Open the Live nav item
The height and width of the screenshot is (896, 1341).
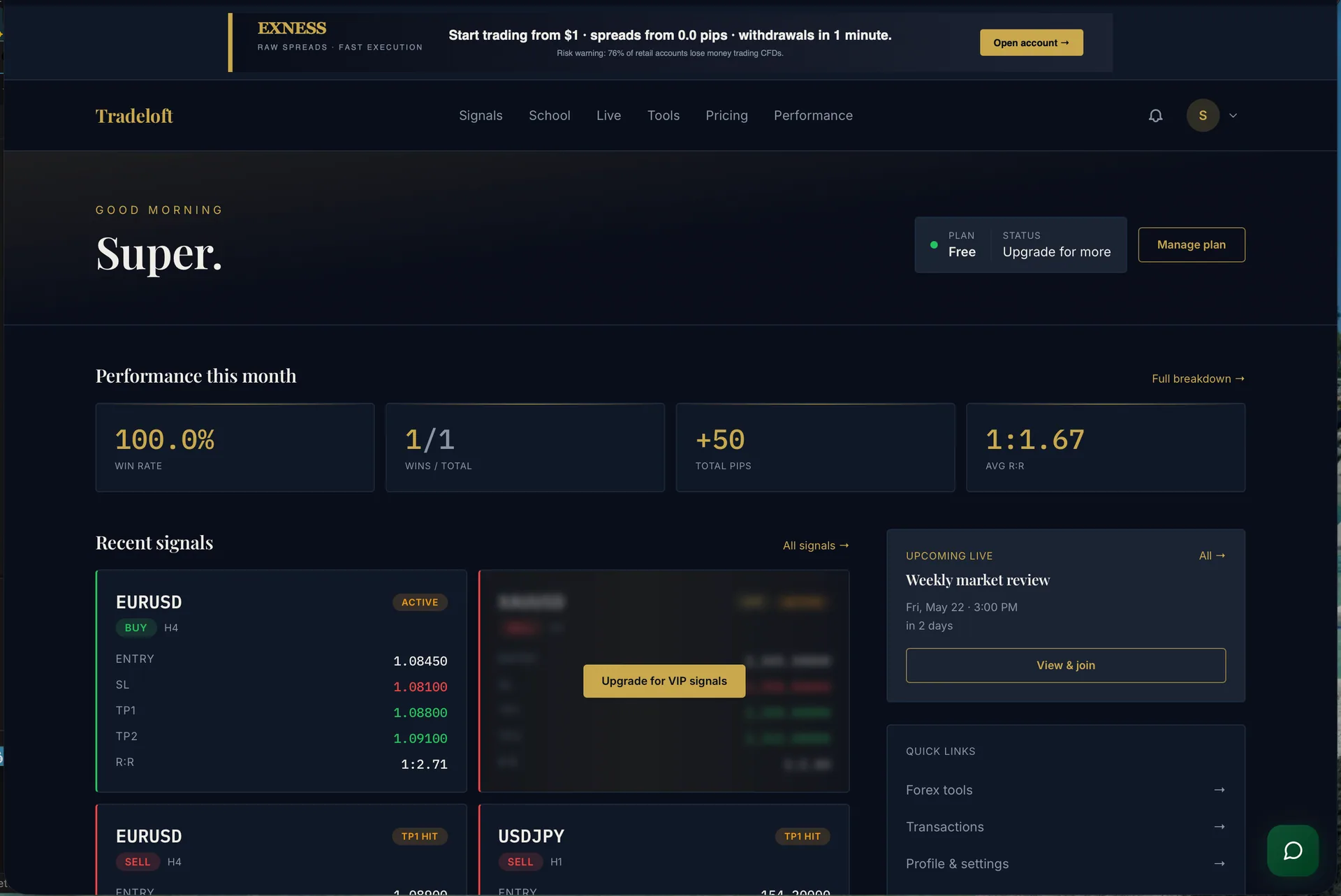pos(608,116)
